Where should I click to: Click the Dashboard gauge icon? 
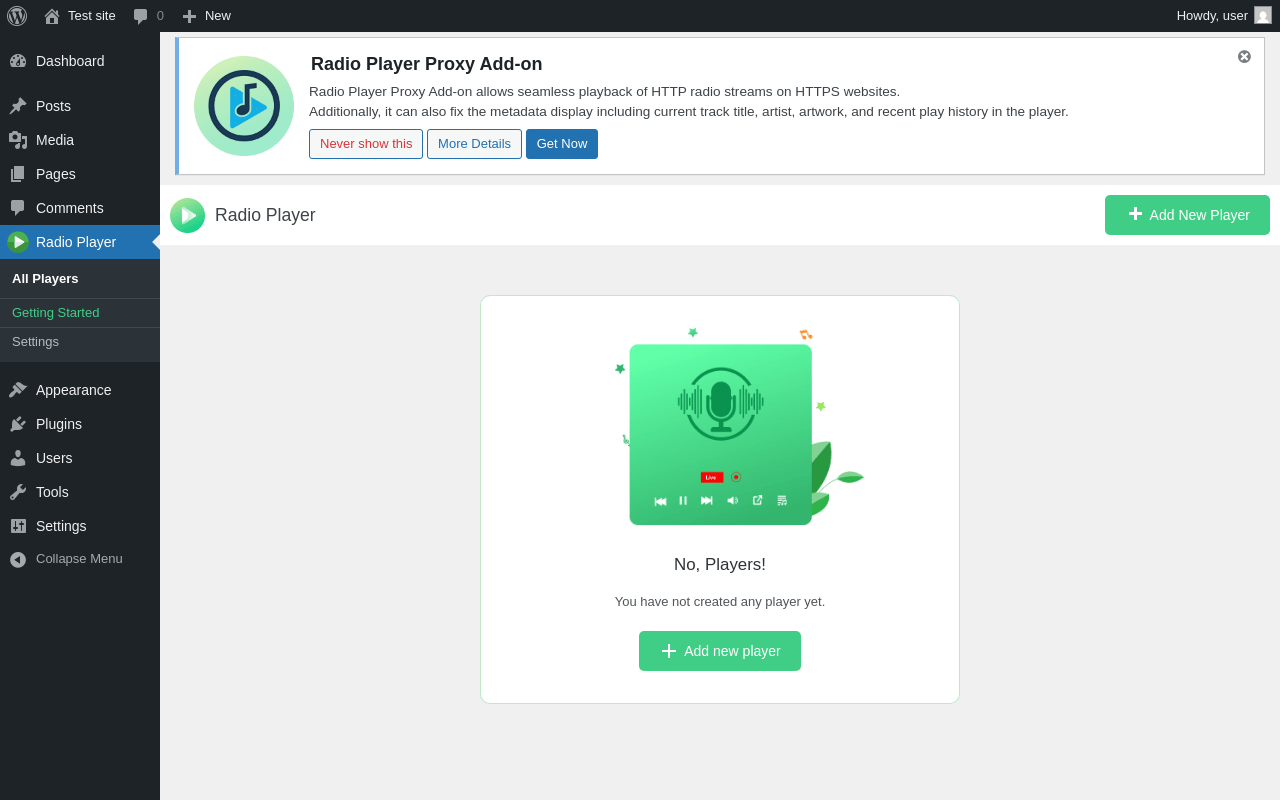click(x=18, y=61)
